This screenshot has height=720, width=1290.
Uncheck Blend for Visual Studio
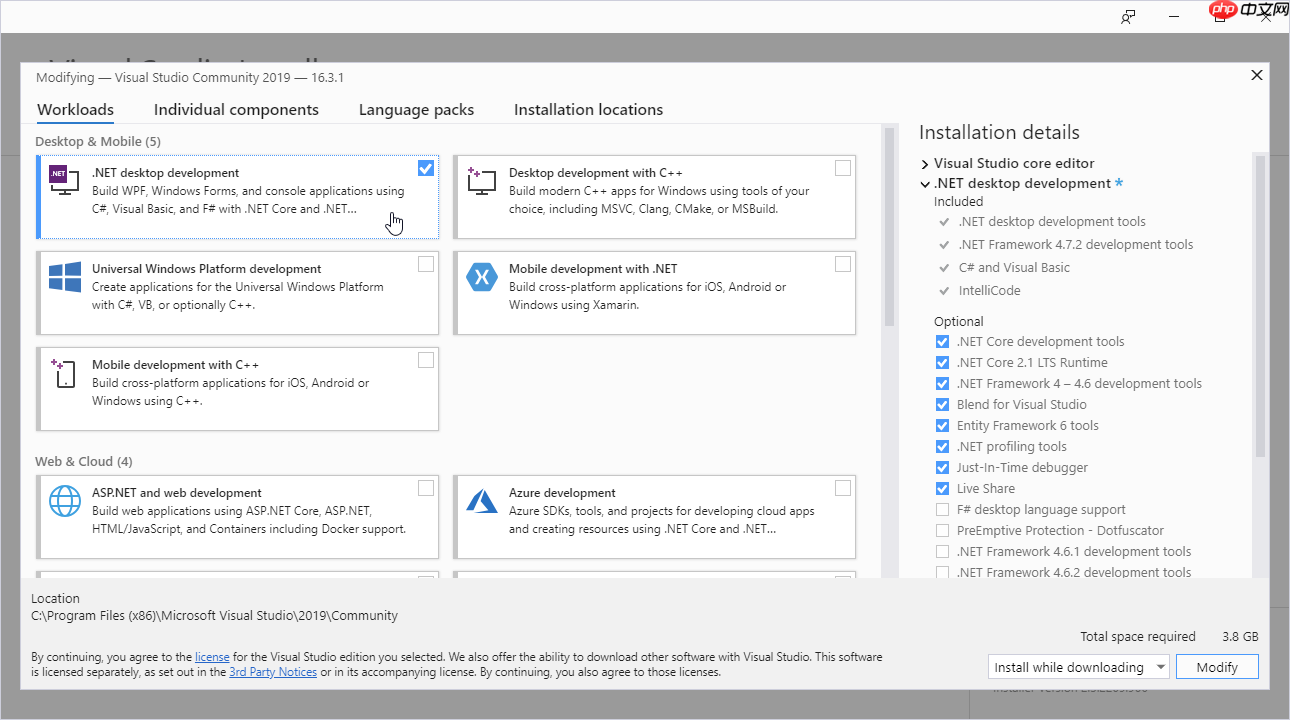pyautogui.click(x=942, y=405)
